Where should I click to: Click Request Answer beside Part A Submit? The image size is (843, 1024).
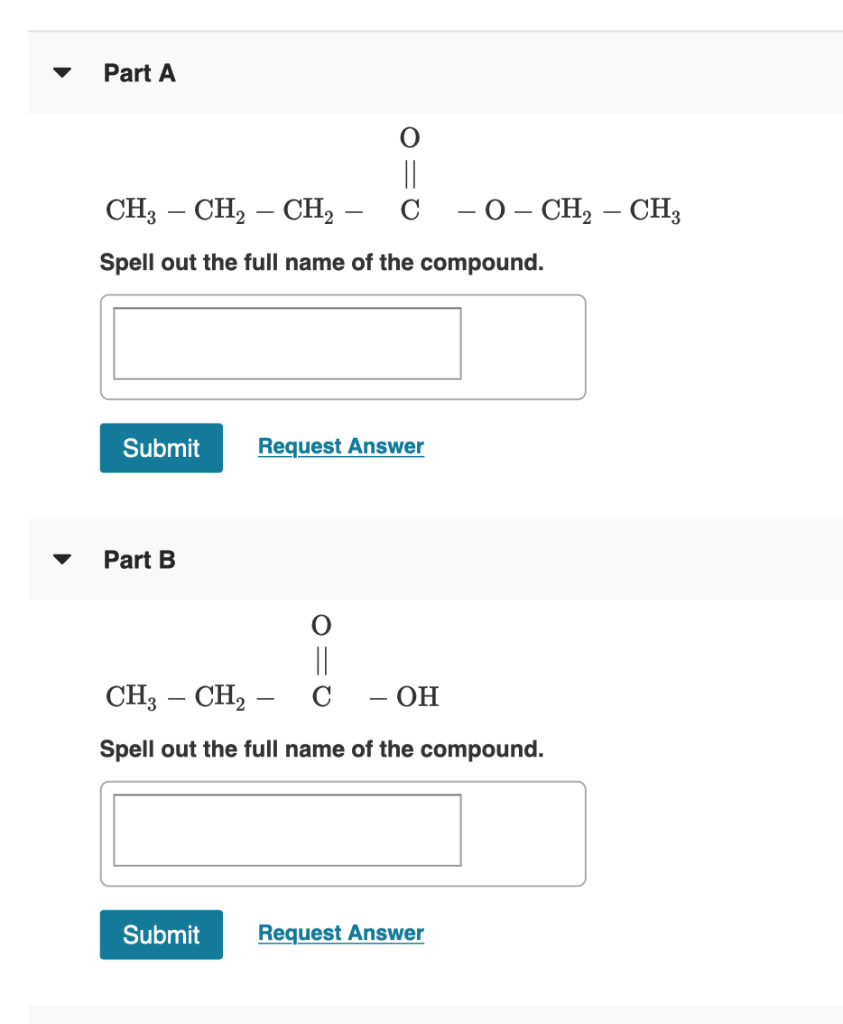click(340, 445)
